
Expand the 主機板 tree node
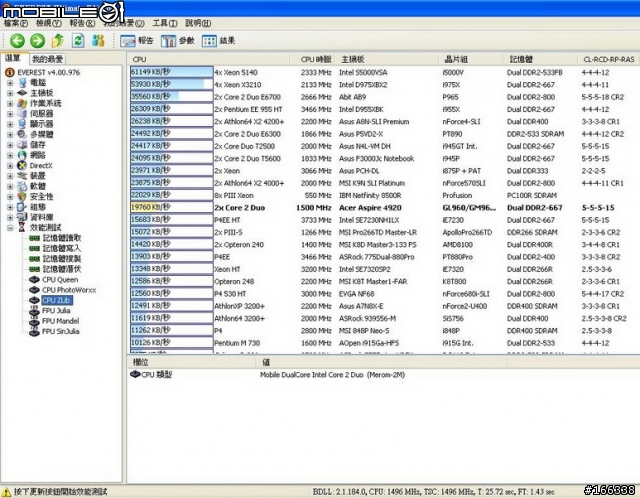[x=10, y=91]
